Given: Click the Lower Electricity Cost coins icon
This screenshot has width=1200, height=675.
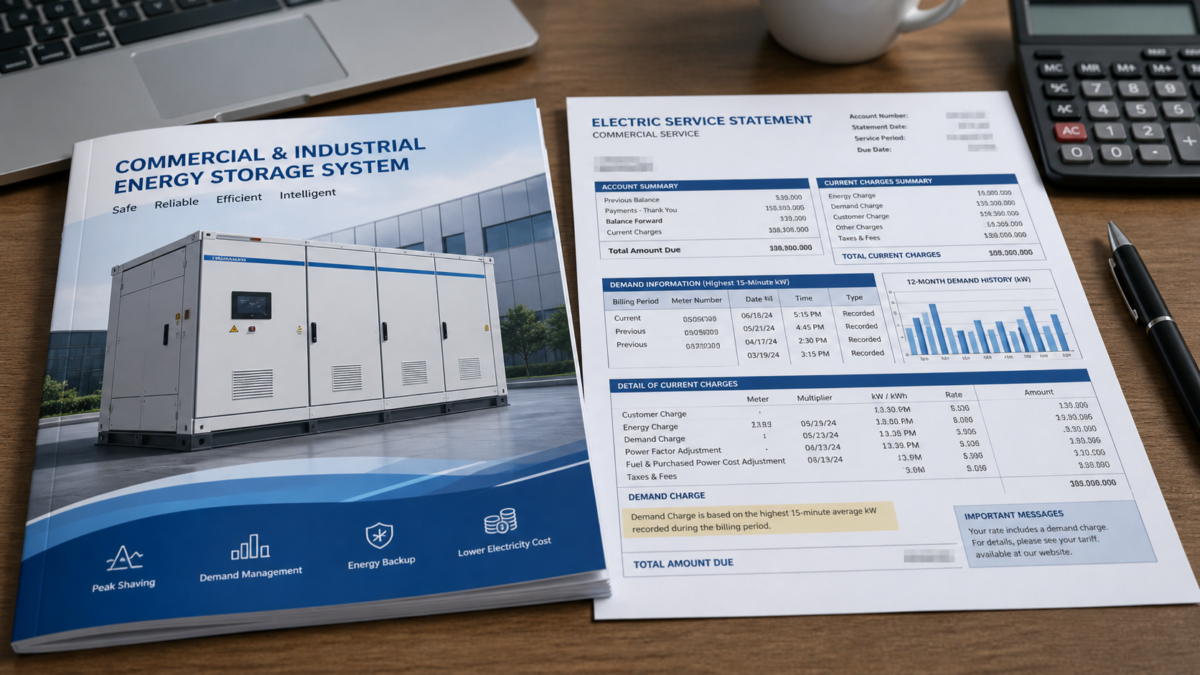Looking at the screenshot, I should [x=500, y=521].
